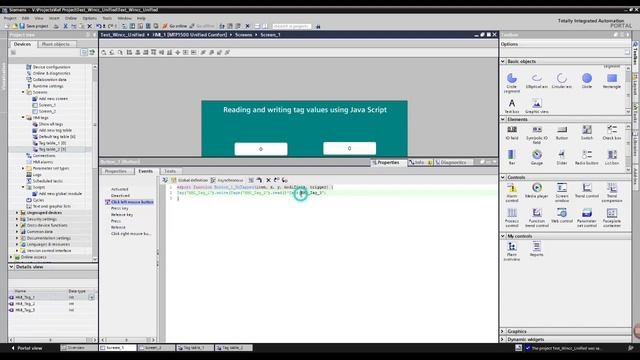
Task: Switch to the Texts tab
Action: (x=170, y=171)
